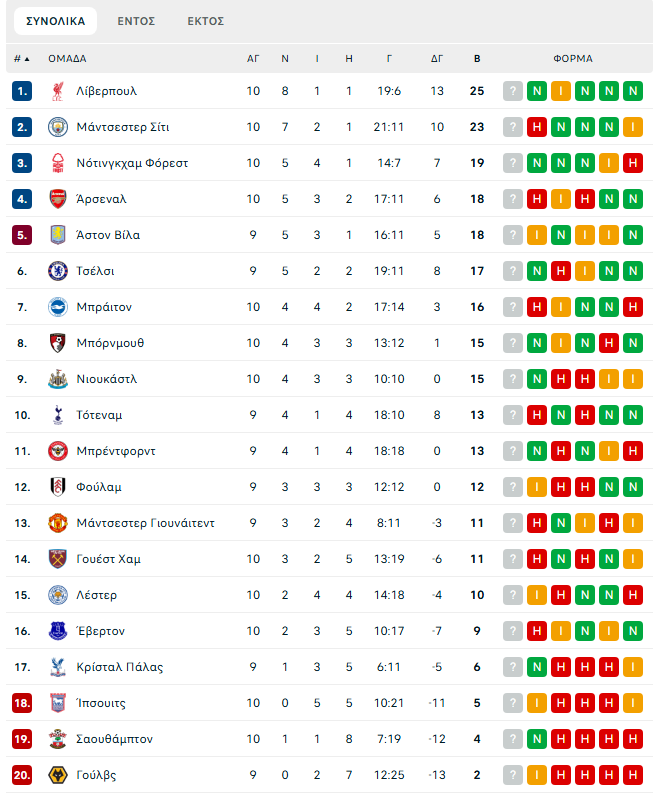Click the Arsenal club crest icon
Viewport: 654px width, 795px height.
tap(57, 199)
